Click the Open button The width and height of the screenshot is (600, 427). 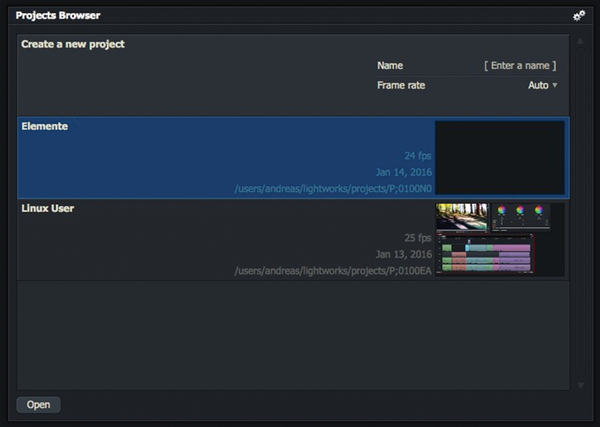point(38,404)
